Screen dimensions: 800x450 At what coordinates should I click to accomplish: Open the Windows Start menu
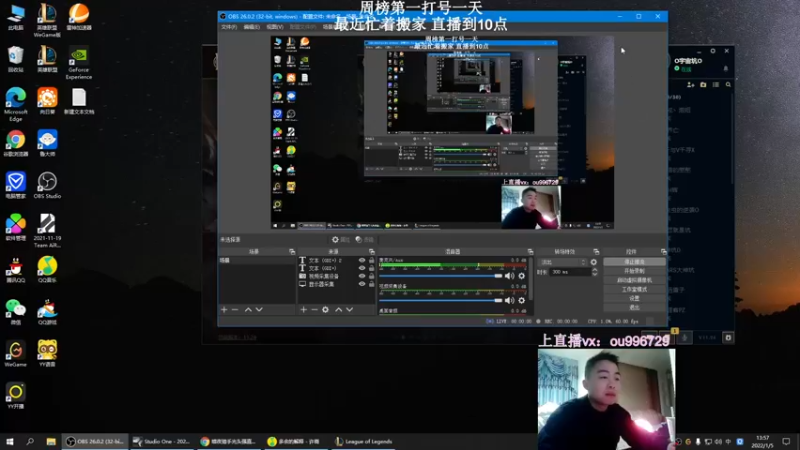point(10,441)
